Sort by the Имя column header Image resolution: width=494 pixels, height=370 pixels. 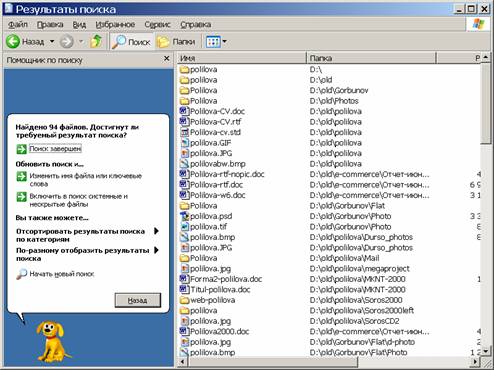coord(242,58)
